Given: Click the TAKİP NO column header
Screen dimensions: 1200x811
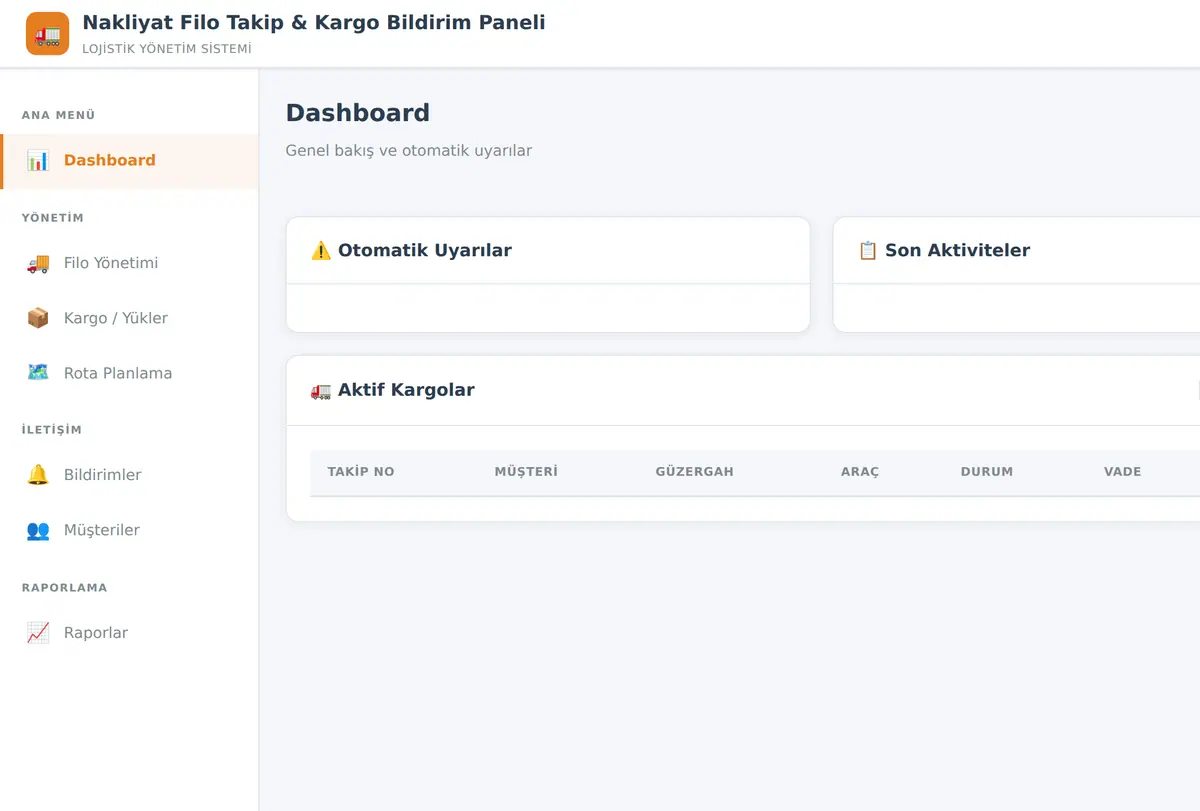Looking at the screenshot, I should tap(361, 472).
